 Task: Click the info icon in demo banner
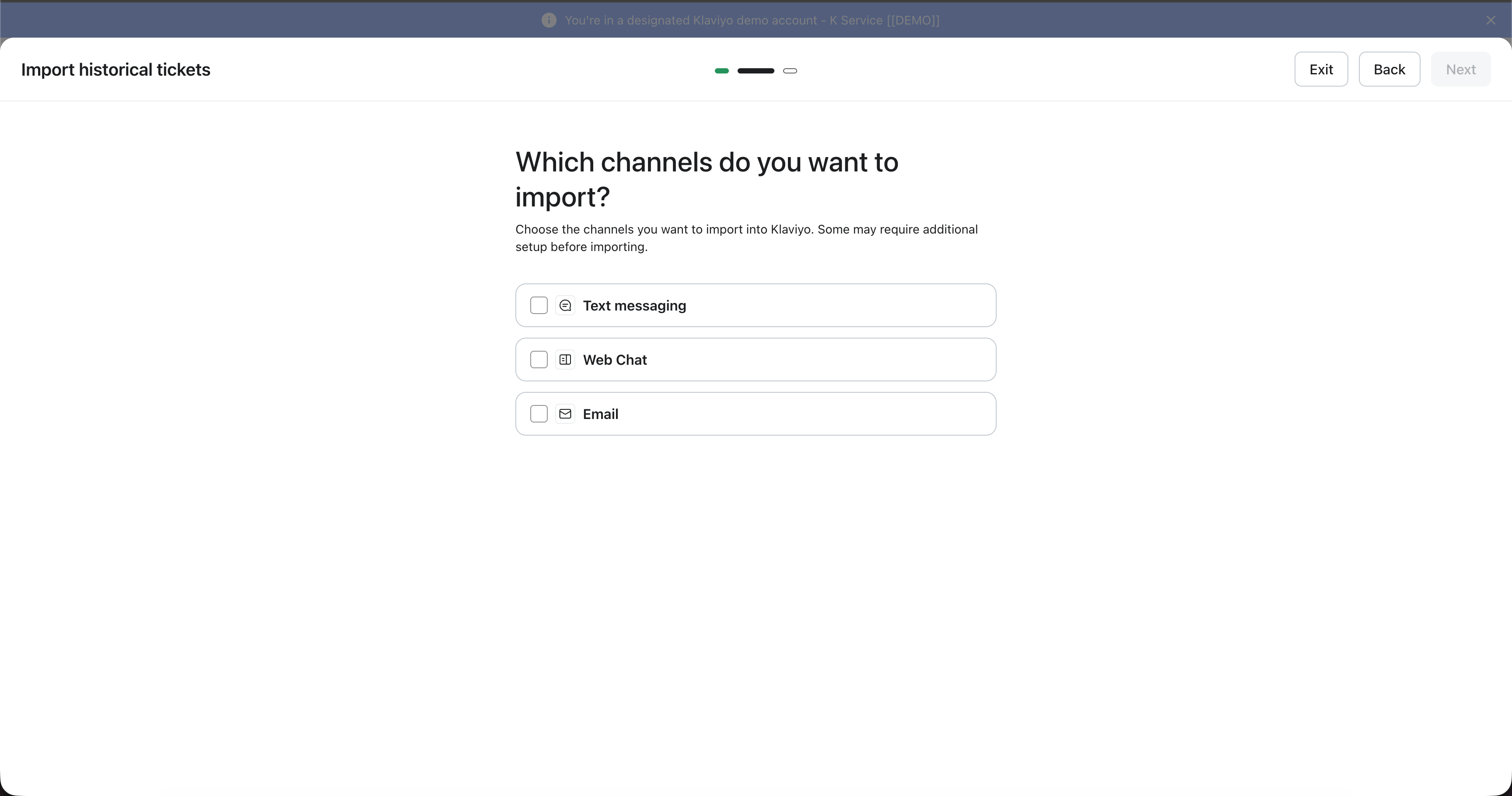[x=549, y=20]
